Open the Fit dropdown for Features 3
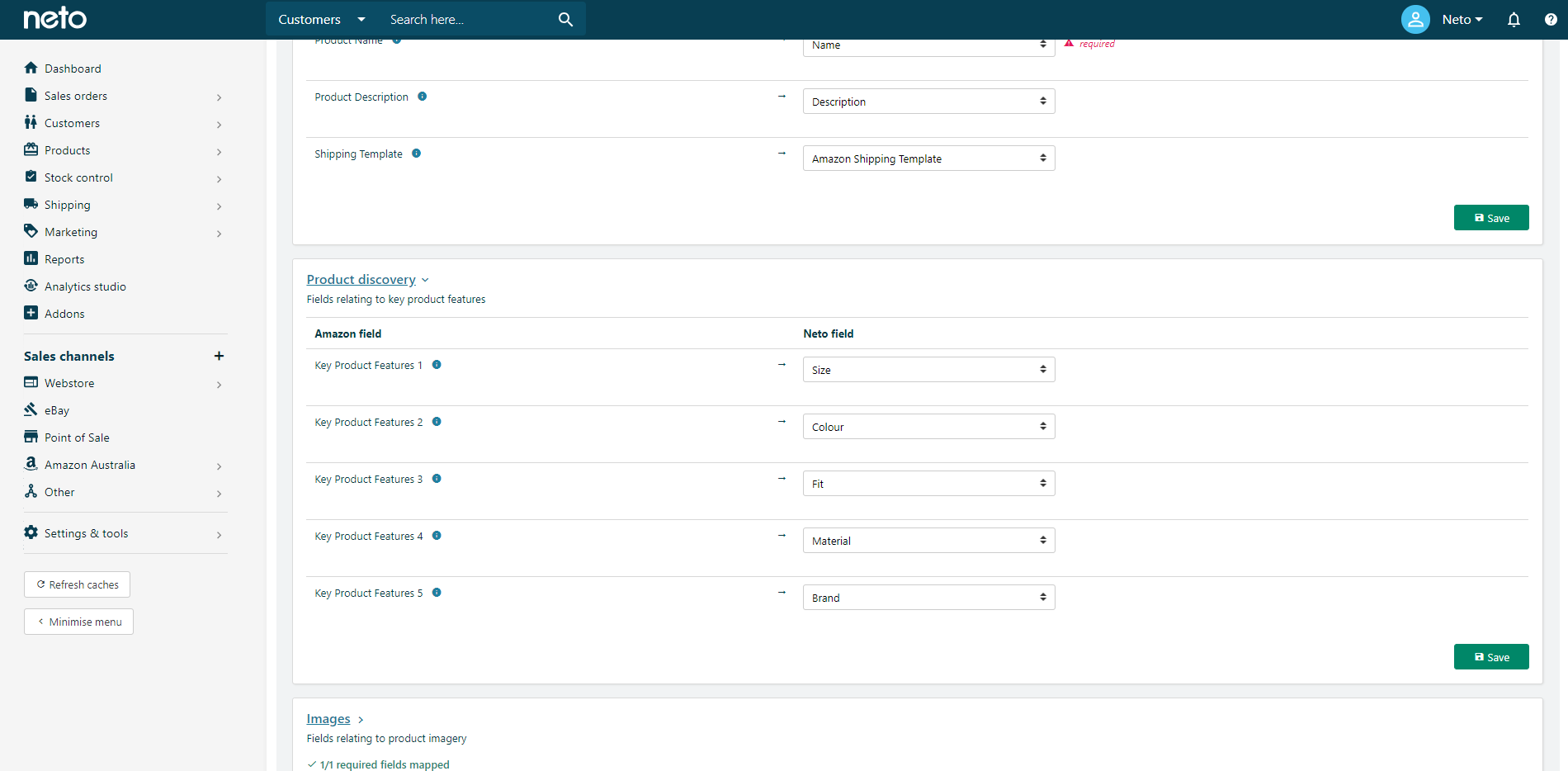Screen dimensions: 1568x771 pos(928,484)
